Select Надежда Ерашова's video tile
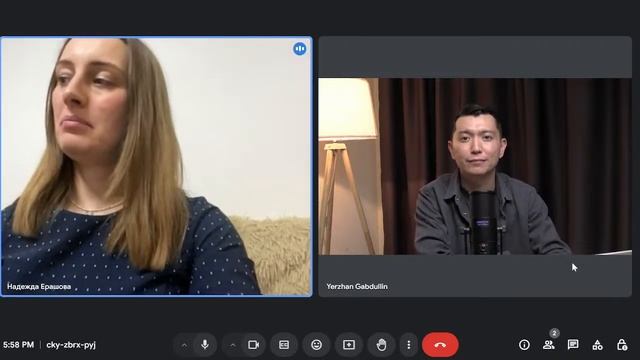640x360 pixels. pyautogui.click(x=156, y=167)
